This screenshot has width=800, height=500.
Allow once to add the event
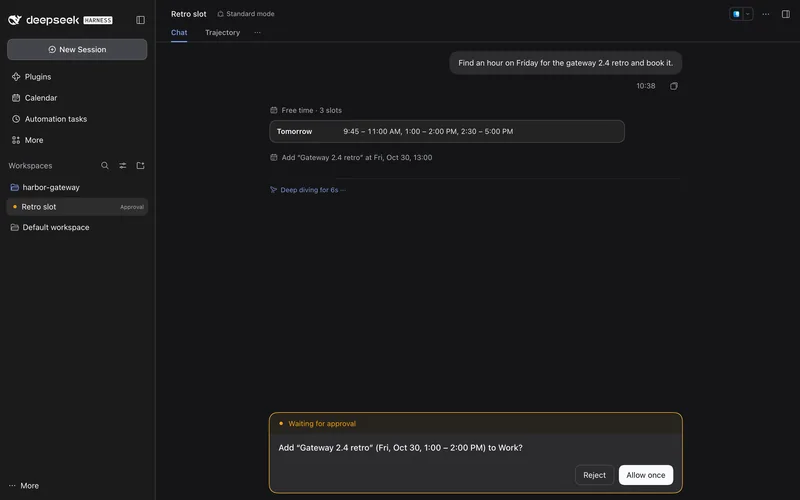[645, 475]
